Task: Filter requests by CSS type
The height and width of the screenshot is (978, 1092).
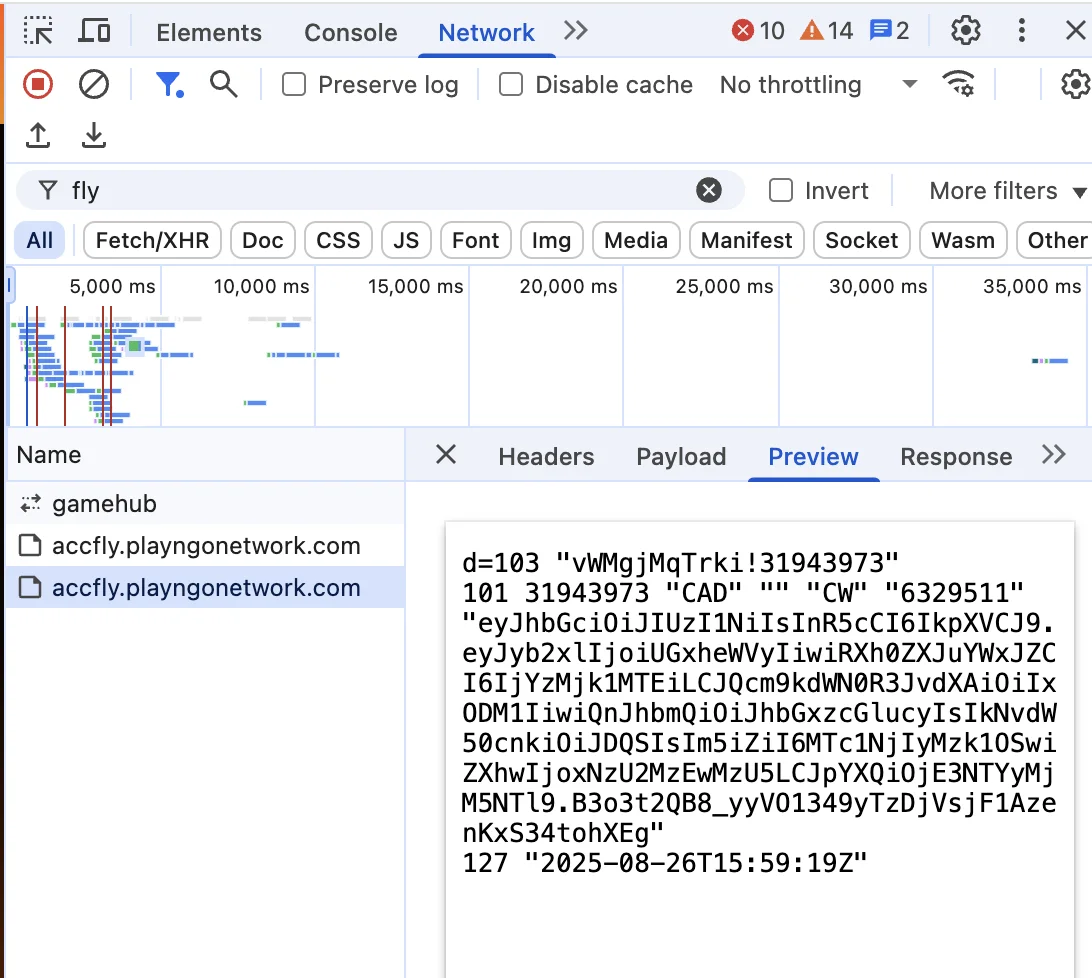Action: pyautogui.click(x=338, y=240)
